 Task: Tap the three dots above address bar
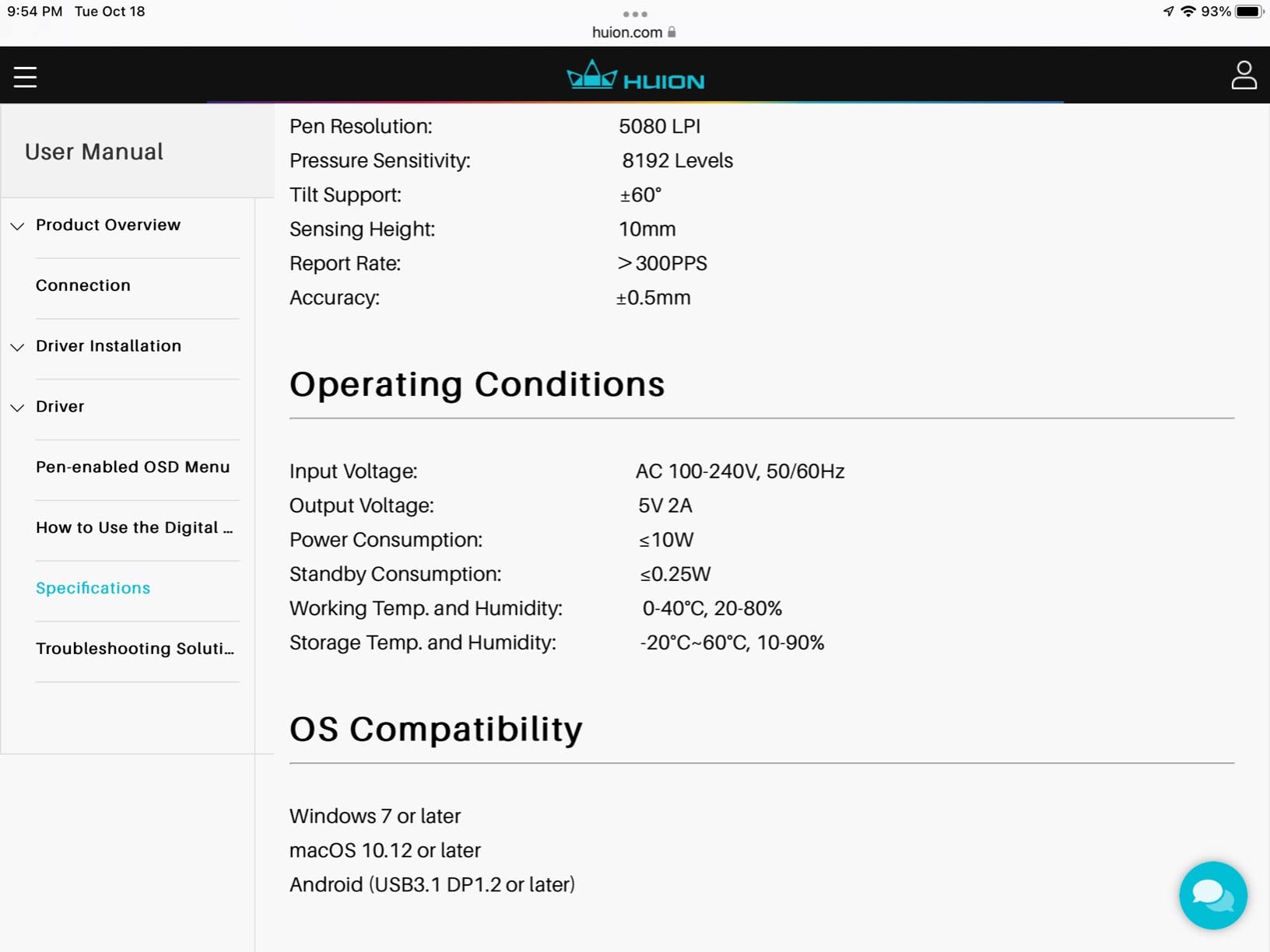tap(635, 14)
